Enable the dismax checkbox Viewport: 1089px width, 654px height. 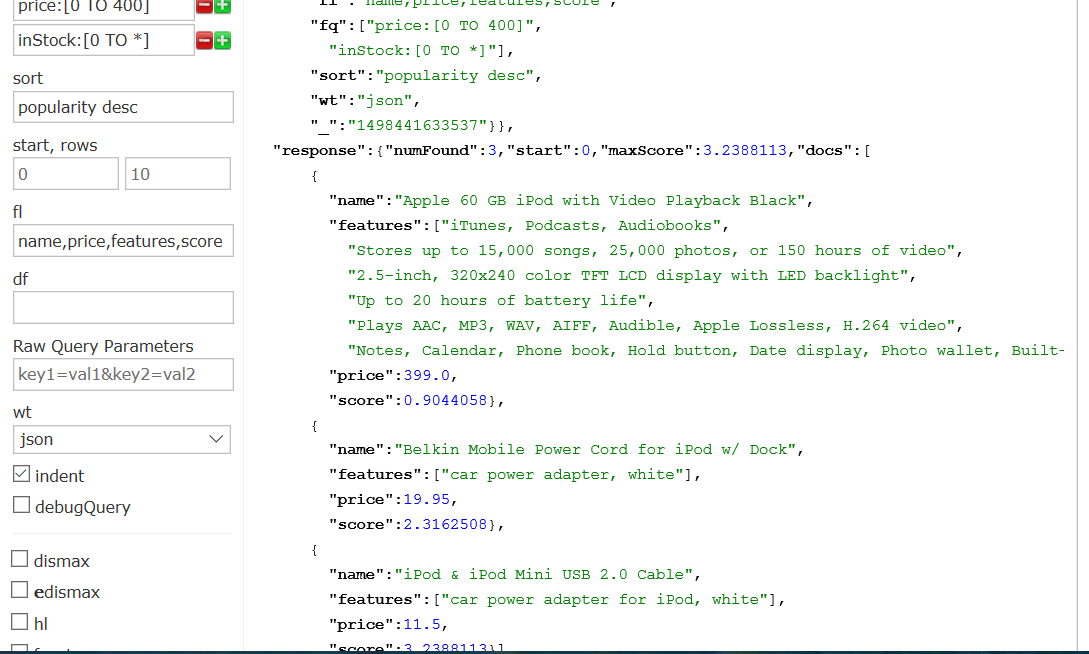tap(20, 559)
